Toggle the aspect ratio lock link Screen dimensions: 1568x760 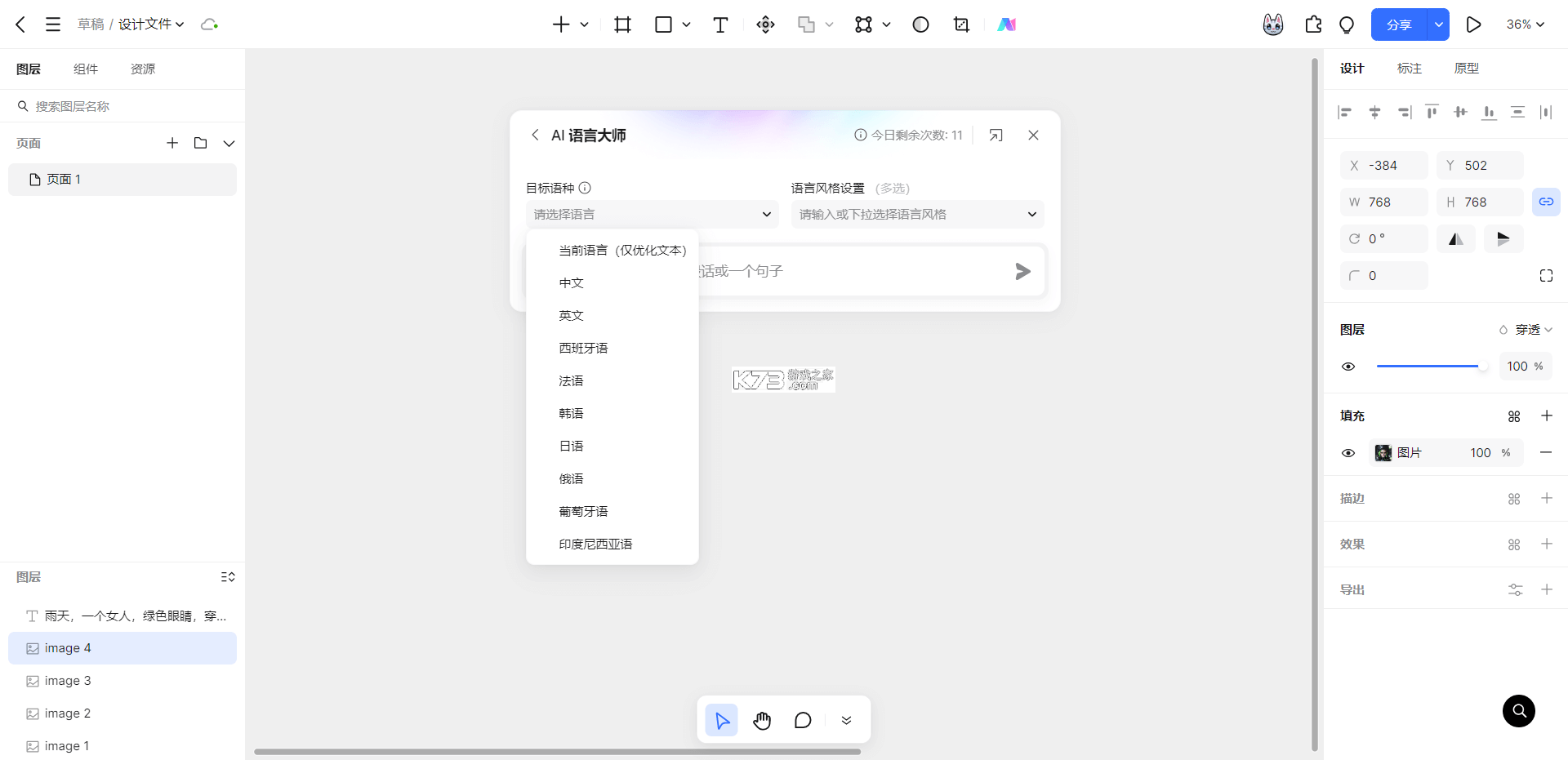coord(1546,202)
